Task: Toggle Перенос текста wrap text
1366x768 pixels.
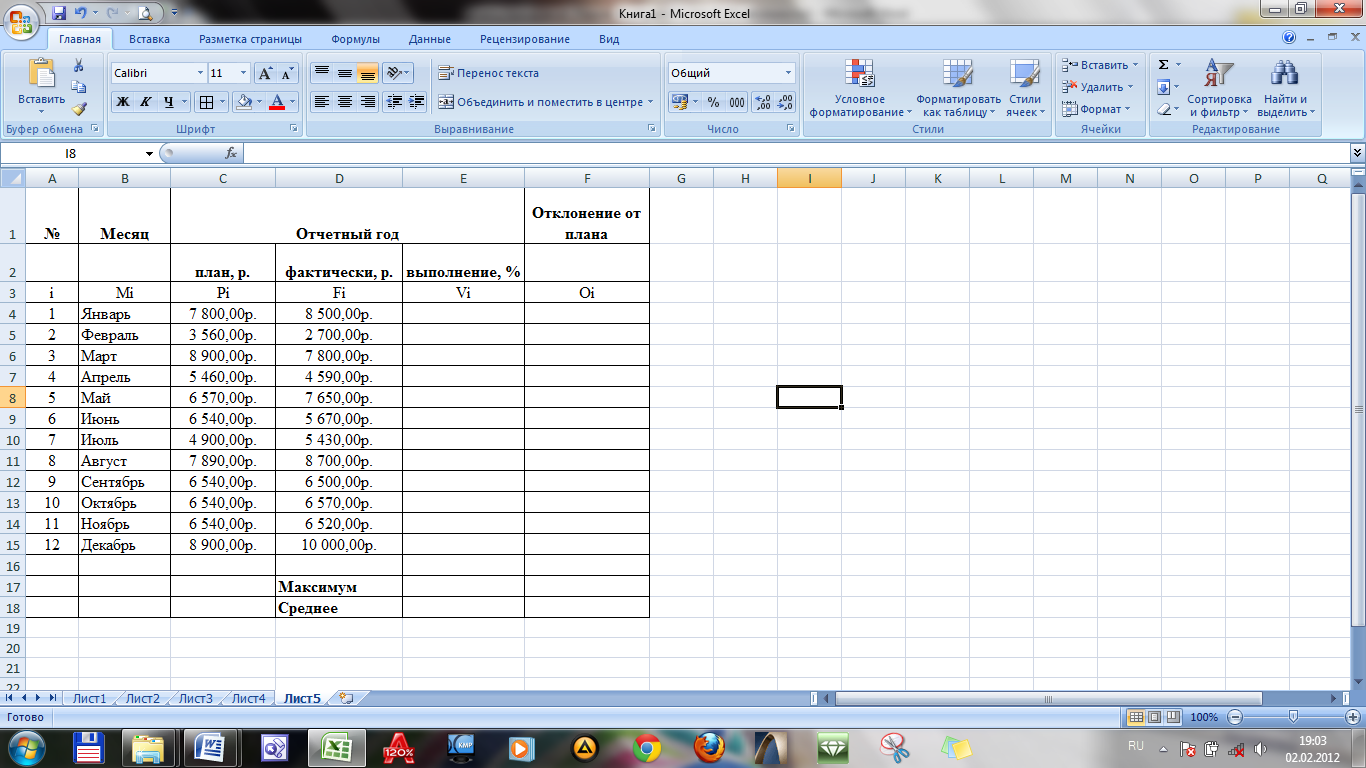Action: (489, 73)
